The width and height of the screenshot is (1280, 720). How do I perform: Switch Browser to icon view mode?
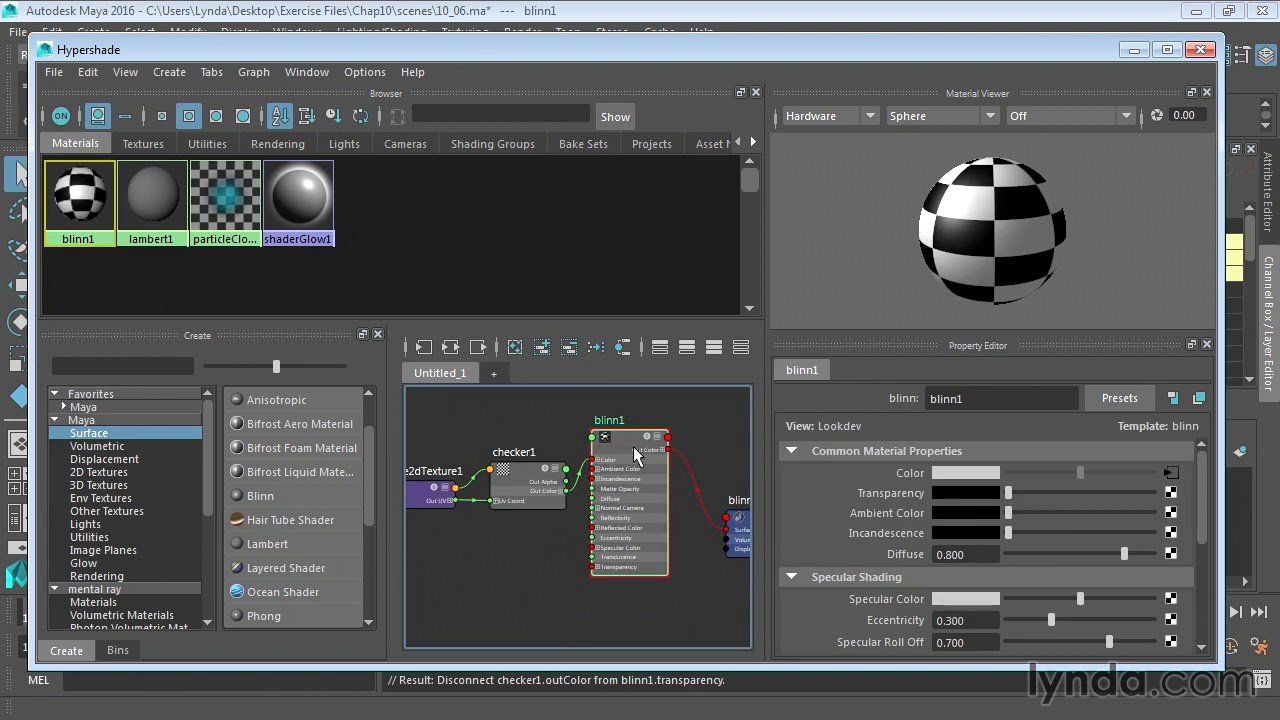98,116
